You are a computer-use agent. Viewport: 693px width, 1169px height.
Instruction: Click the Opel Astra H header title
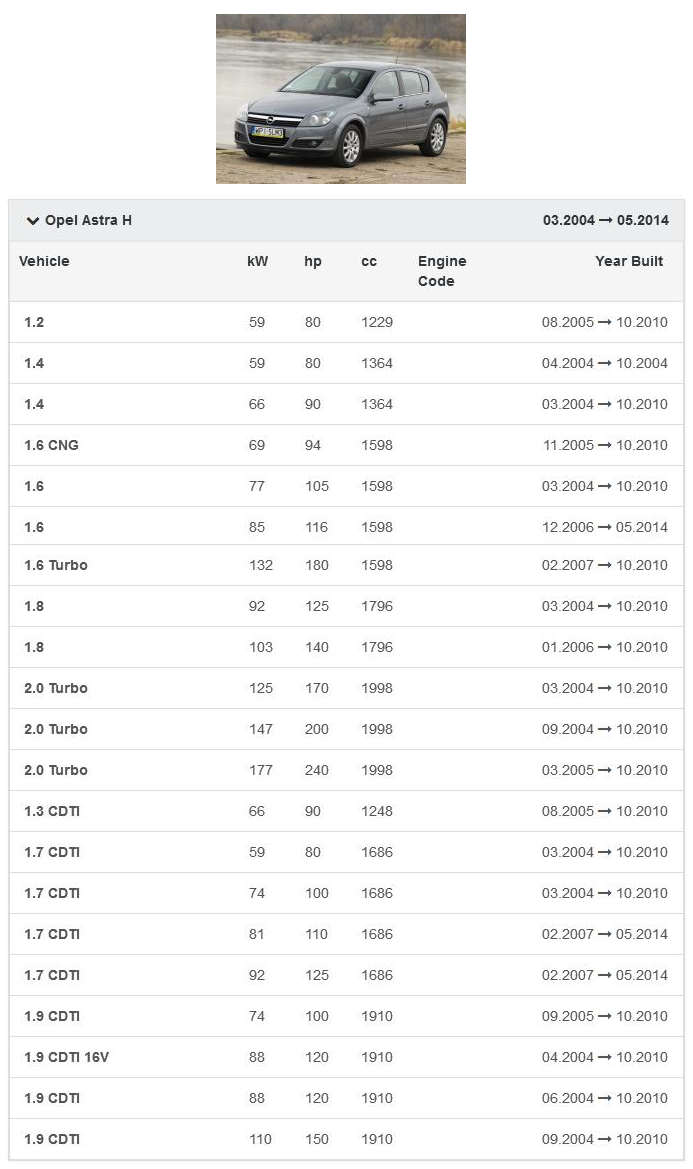[88, 221]
